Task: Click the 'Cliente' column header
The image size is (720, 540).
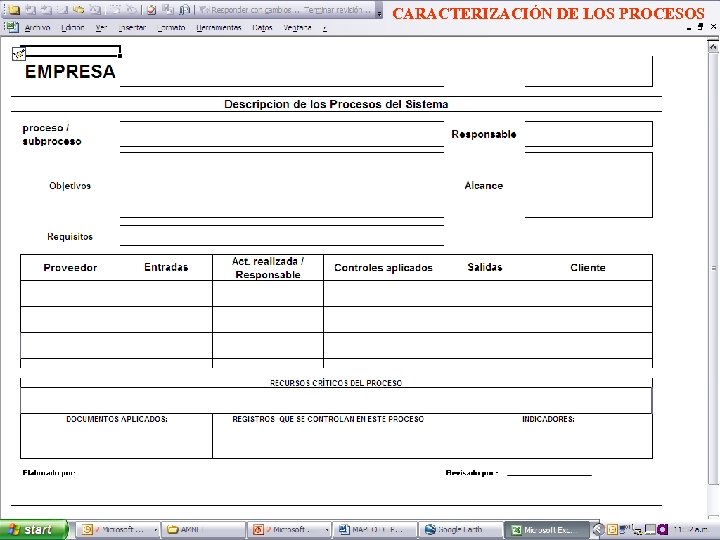Action: (x=588, y=268)
